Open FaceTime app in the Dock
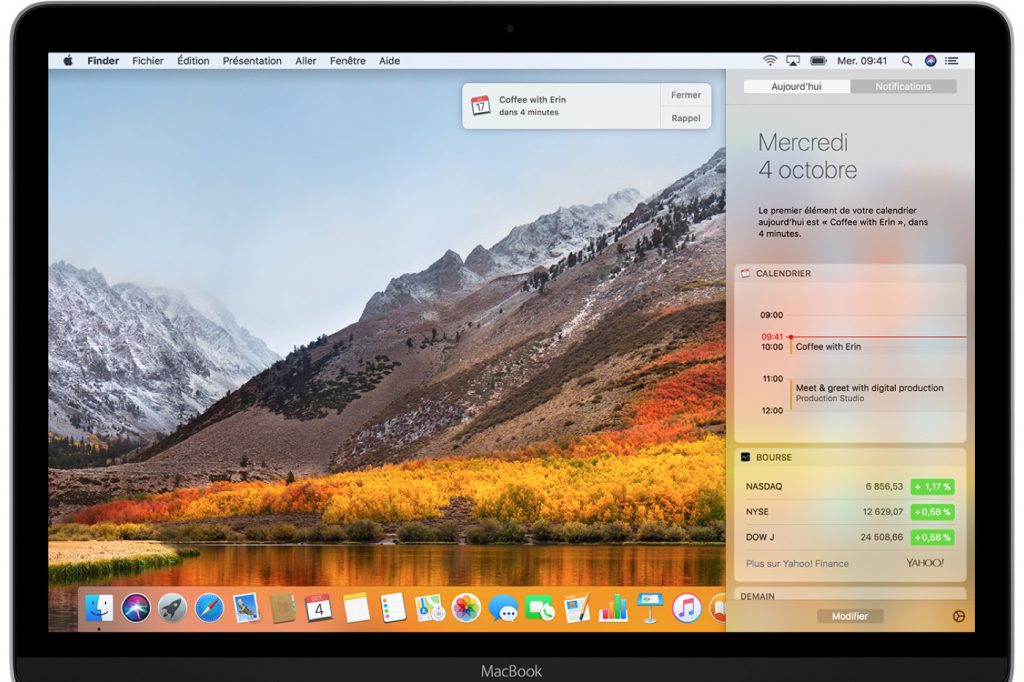Screen dimensions: 1024x682 point(540,608)
